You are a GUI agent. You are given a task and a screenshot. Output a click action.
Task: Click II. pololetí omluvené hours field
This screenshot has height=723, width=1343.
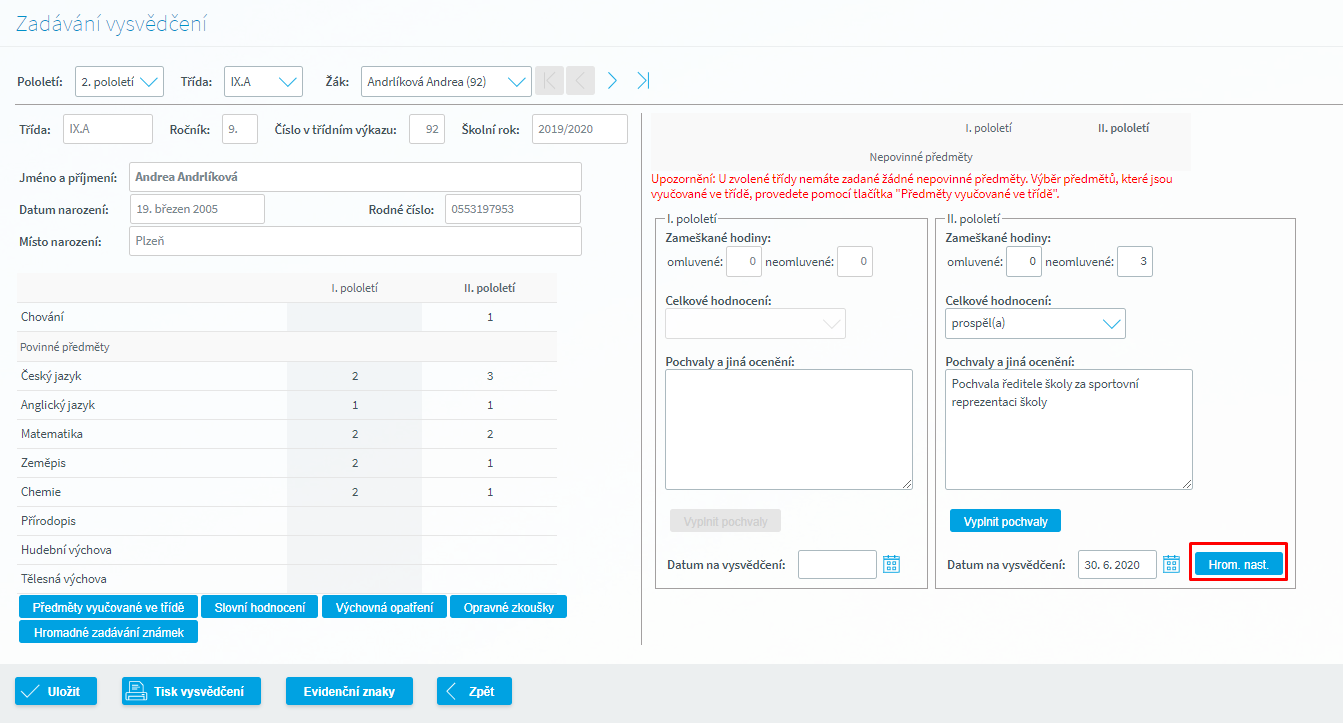[x=1023, y=262]
